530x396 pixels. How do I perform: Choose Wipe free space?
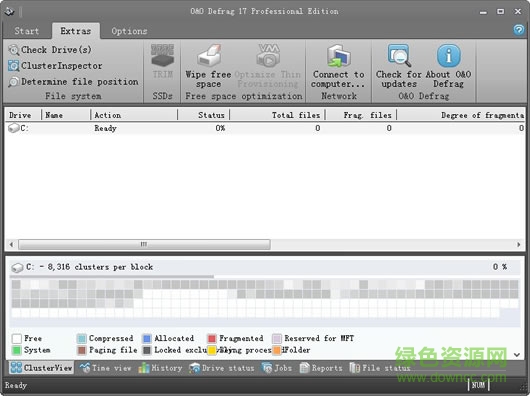click(x=208, y=66)
